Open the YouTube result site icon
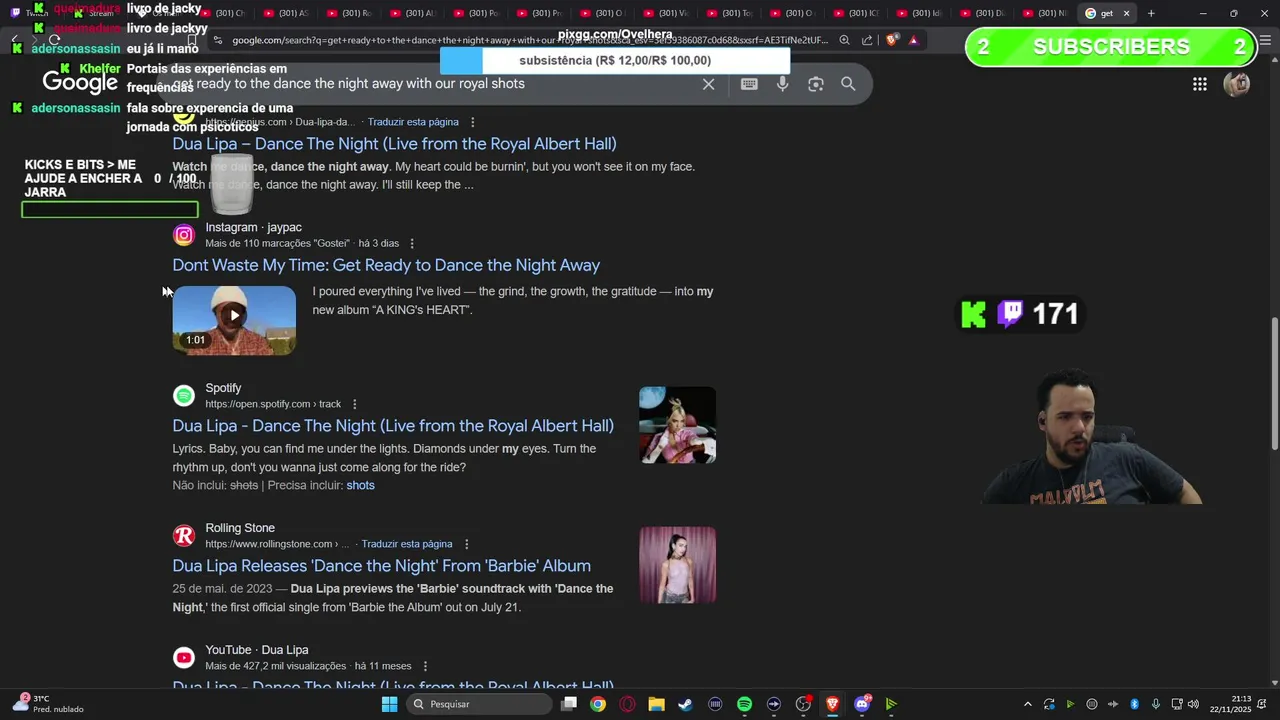Viewport: 1280px width, 720px height. [184, 658]
